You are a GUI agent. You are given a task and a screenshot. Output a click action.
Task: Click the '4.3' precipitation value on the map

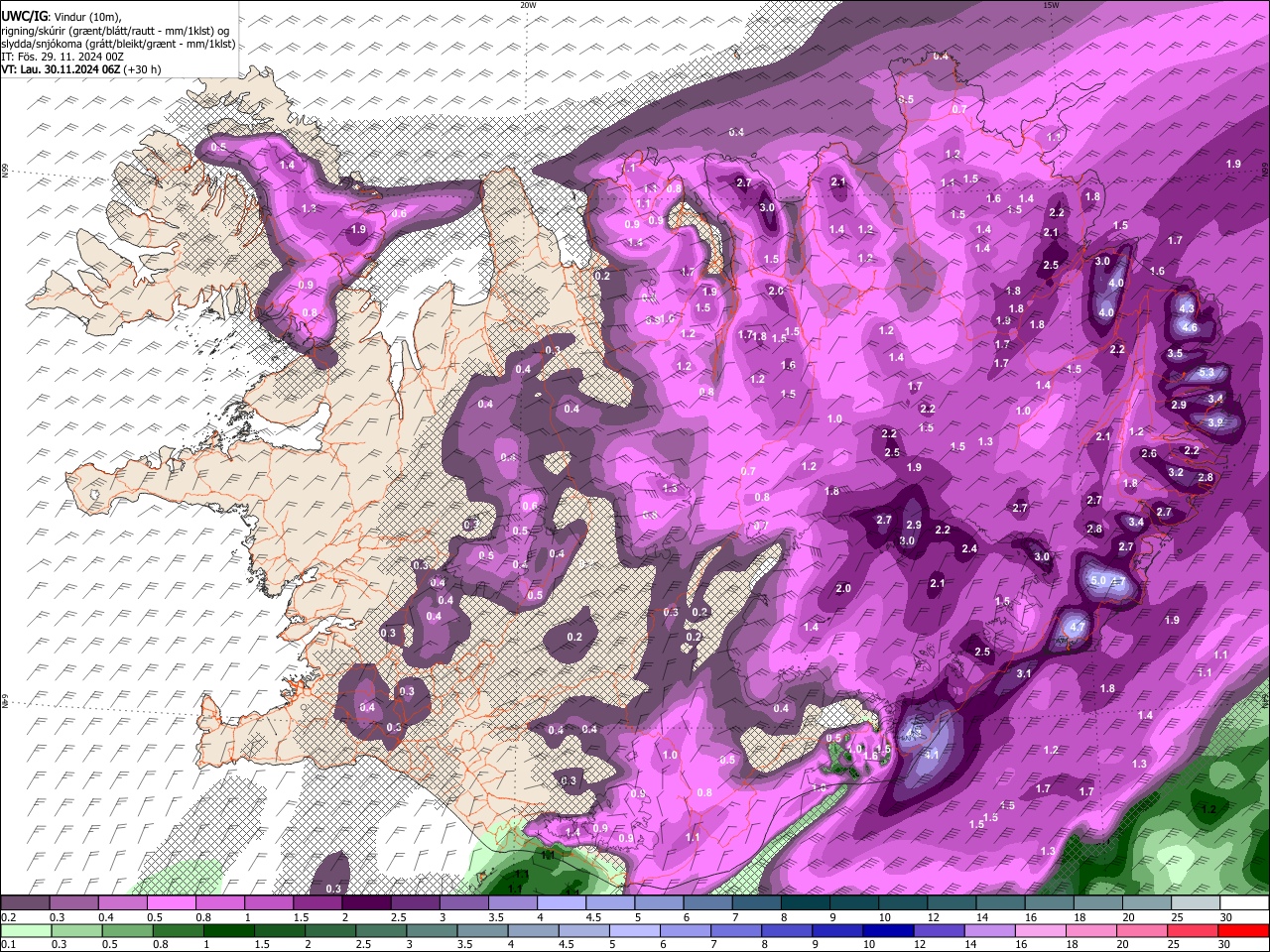(x=1187, y=308)
